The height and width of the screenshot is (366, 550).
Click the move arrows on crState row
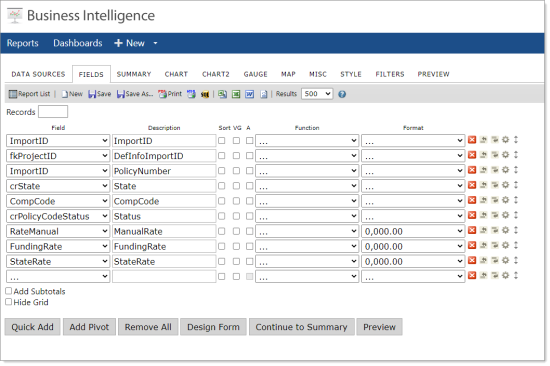(x=516, y=185)
